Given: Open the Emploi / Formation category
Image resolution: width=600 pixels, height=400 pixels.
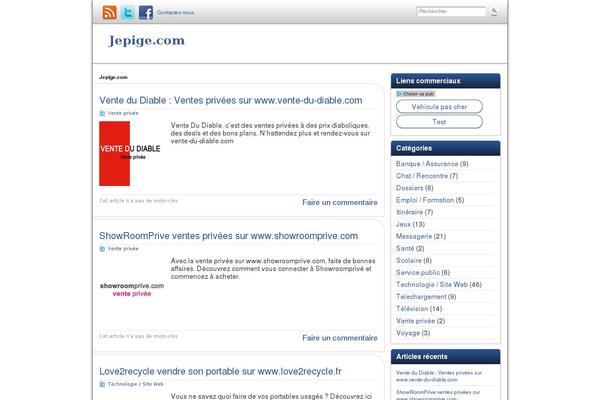Looking at the screenshot, I should click(425, 200).
